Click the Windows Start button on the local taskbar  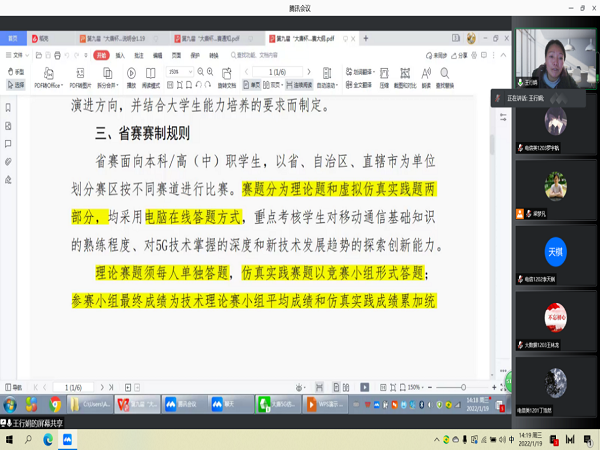pyautogui.click(x=9, y=439)
